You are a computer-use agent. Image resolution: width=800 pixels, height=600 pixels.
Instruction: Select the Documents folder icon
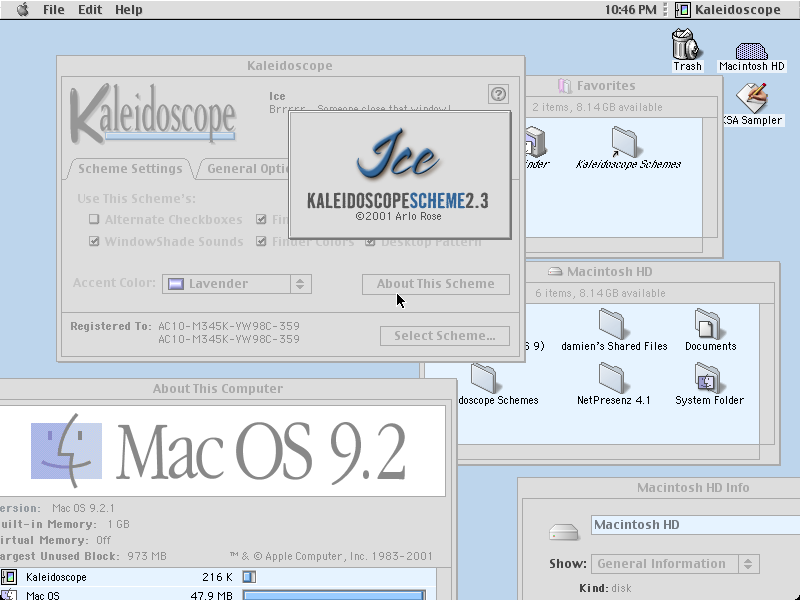708,324
